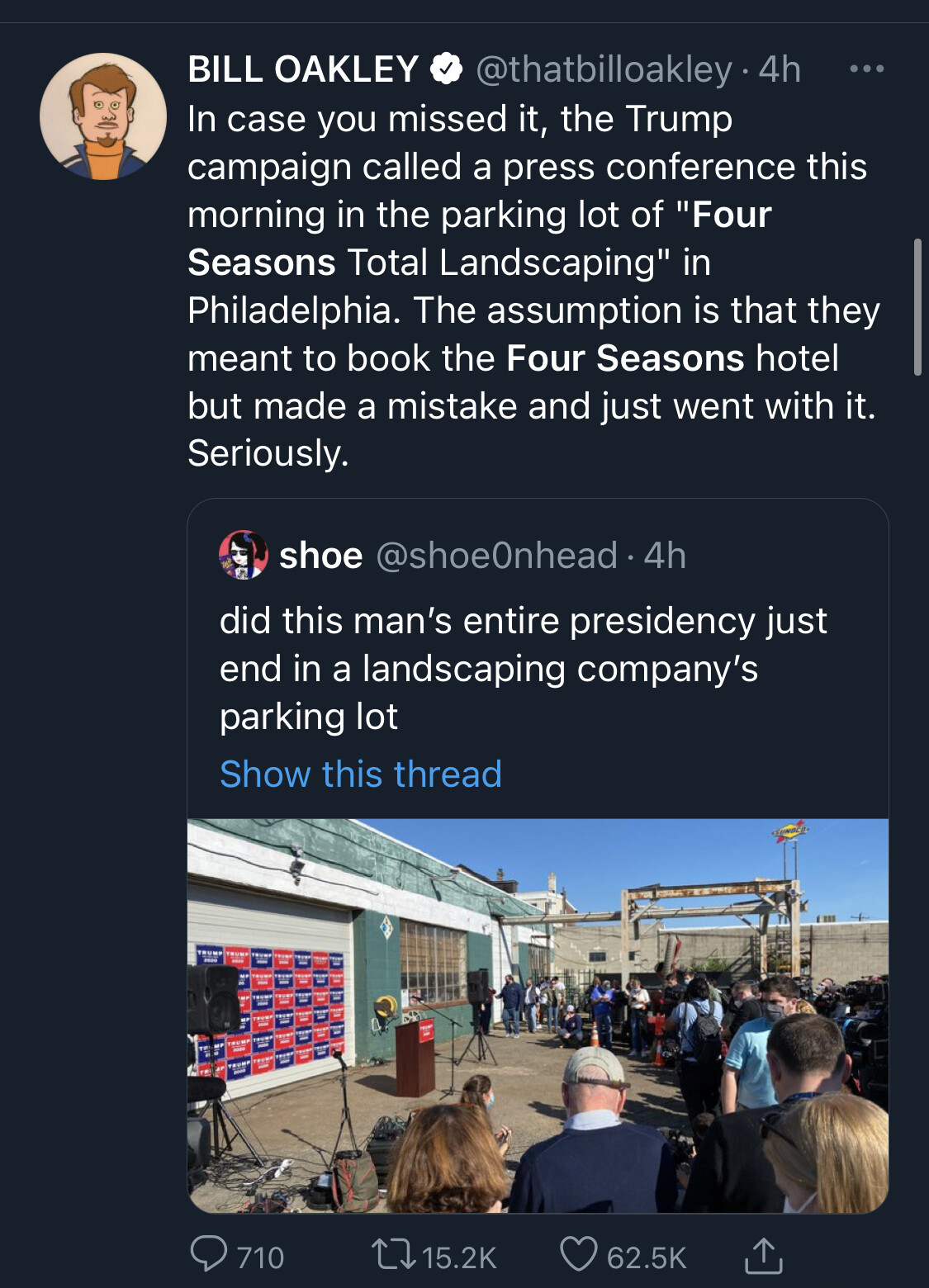Retweet using the retweet arrows icon
This screenshot has height=1288, width=929.
[x=393, y=1255]
